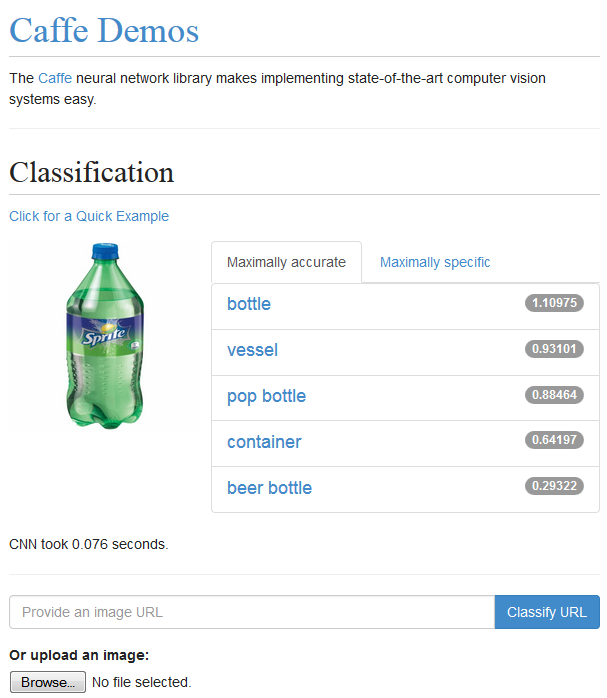Focus the Provide an image URL field

[x=252, y=612]
